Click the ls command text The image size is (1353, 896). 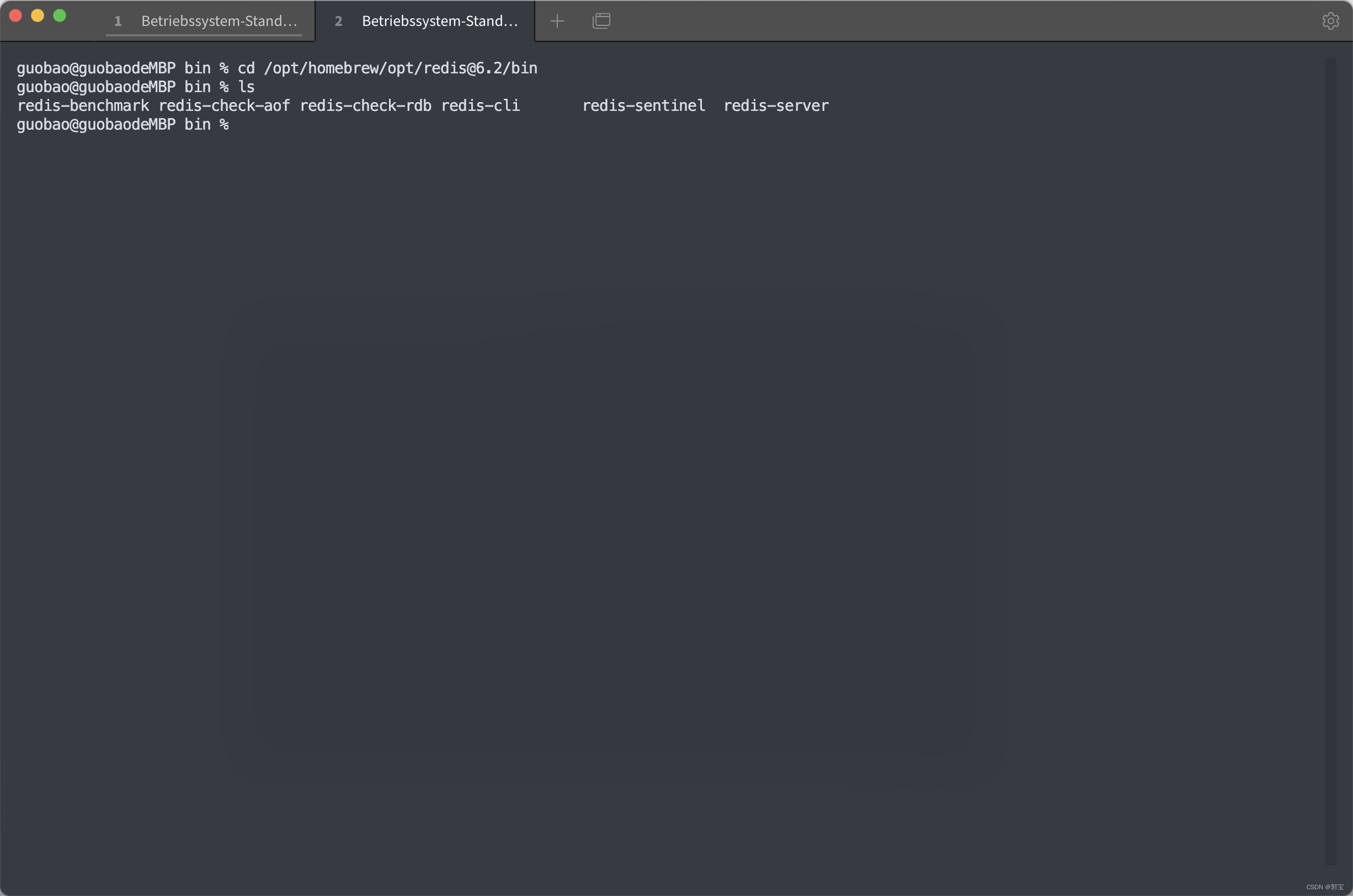pyautogui.click(x=247, y=87)
